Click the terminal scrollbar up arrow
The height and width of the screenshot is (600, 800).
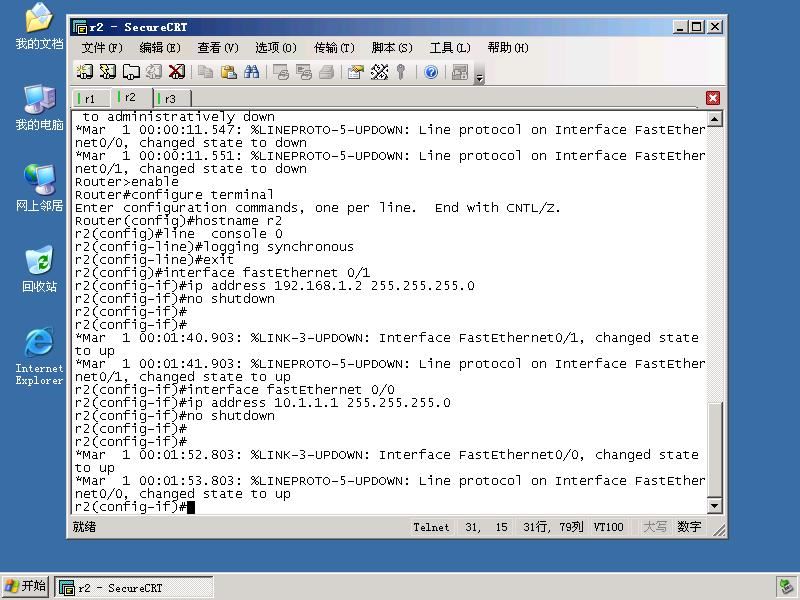click(x=714, y=119)
